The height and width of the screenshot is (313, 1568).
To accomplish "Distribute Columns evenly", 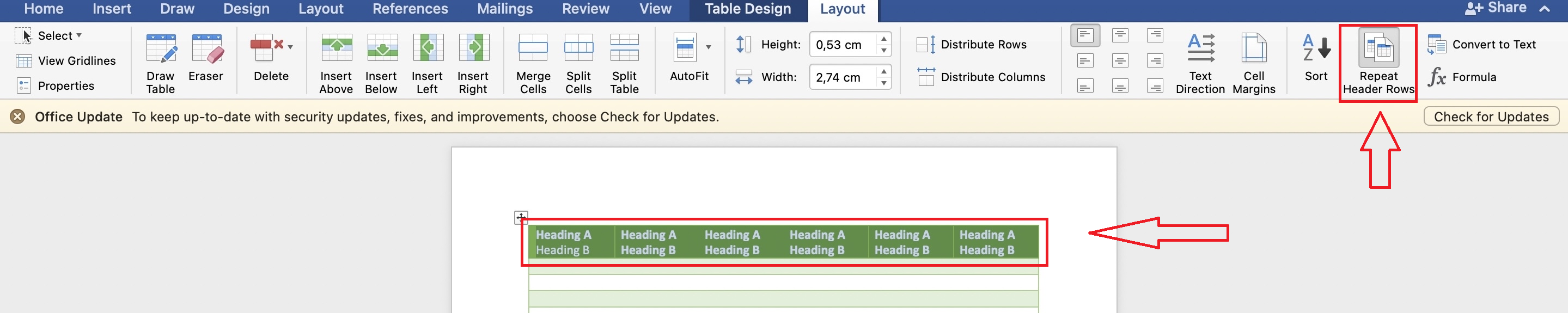I will pos(981,77).
